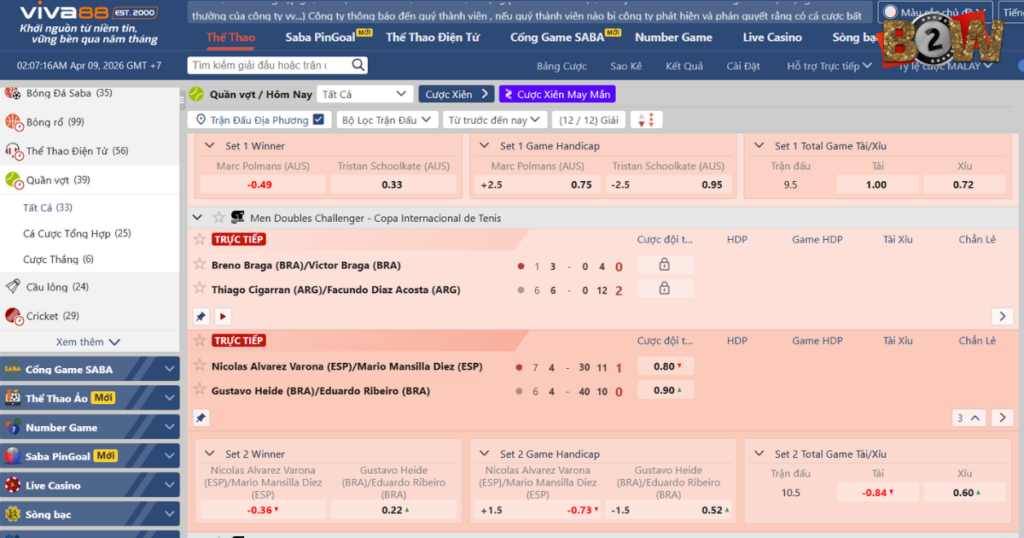
Task: Click the Number Game sidebar icon
Action: tap(12, 427)
